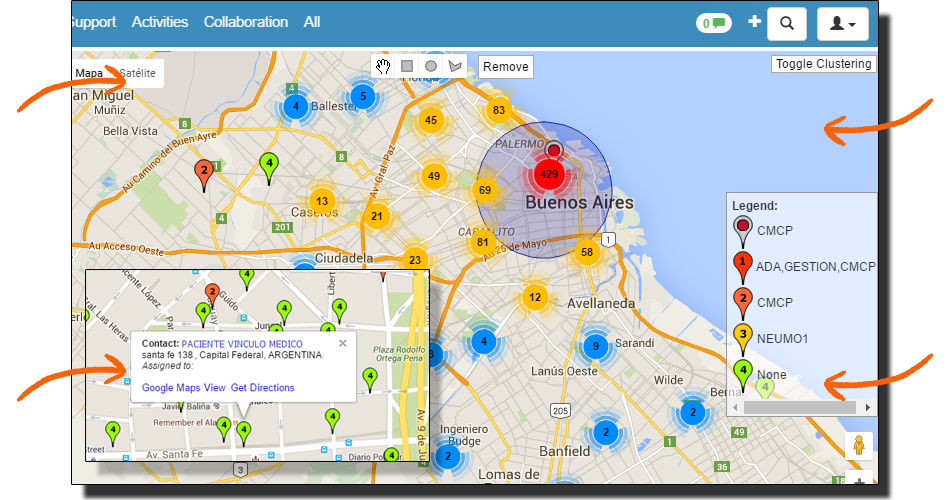Close the contact info popup
This screenshot has width=950, height=500.
coord(343,343)
